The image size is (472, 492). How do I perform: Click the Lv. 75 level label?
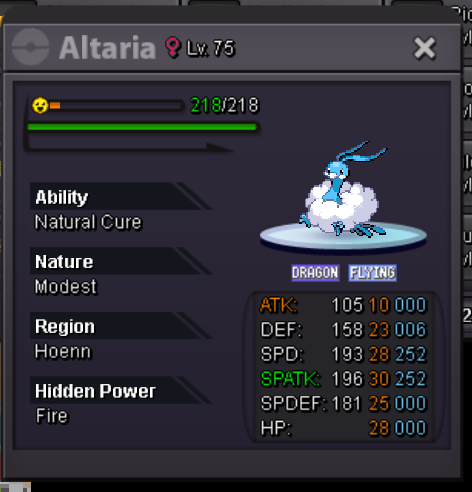[x=211, y=48]
